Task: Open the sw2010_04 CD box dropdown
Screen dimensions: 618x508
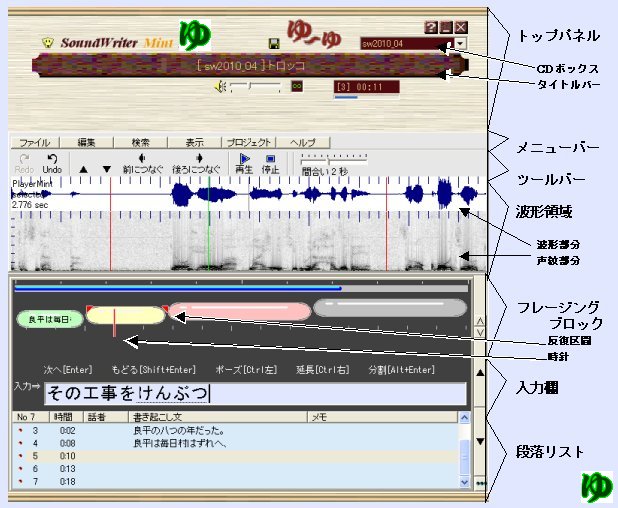Action: [459, 44]
